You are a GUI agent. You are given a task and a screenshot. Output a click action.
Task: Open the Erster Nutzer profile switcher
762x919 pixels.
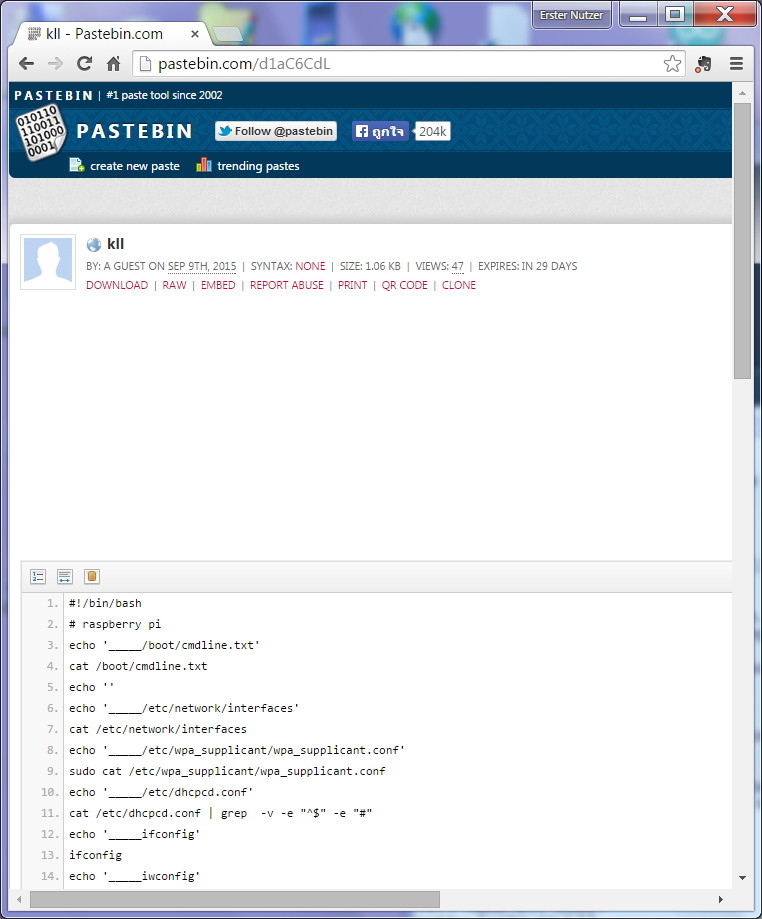point(571,15)
